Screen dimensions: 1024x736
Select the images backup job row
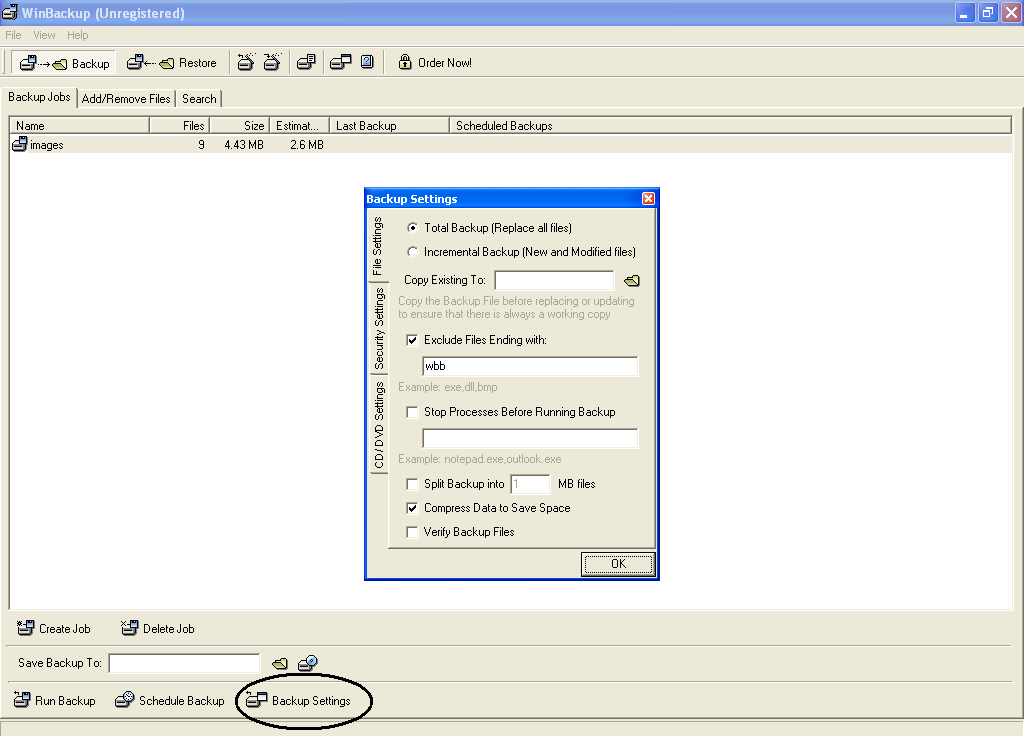coord(511,144)
